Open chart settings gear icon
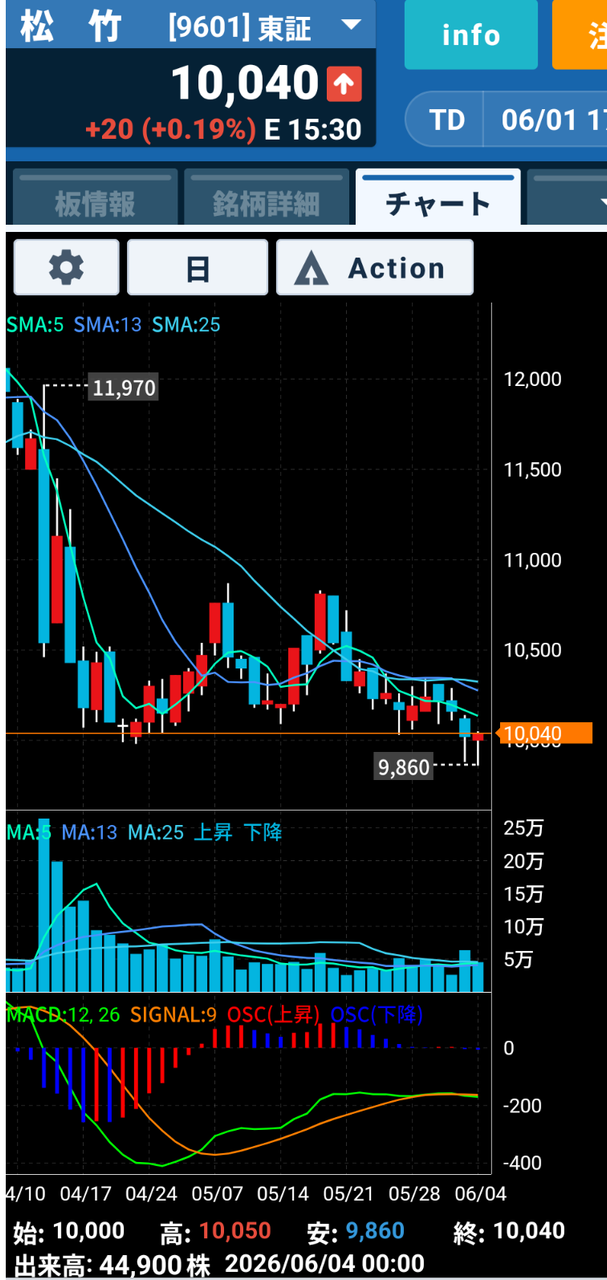Viewport: 607px width, 1280px height. coord(67,267)
